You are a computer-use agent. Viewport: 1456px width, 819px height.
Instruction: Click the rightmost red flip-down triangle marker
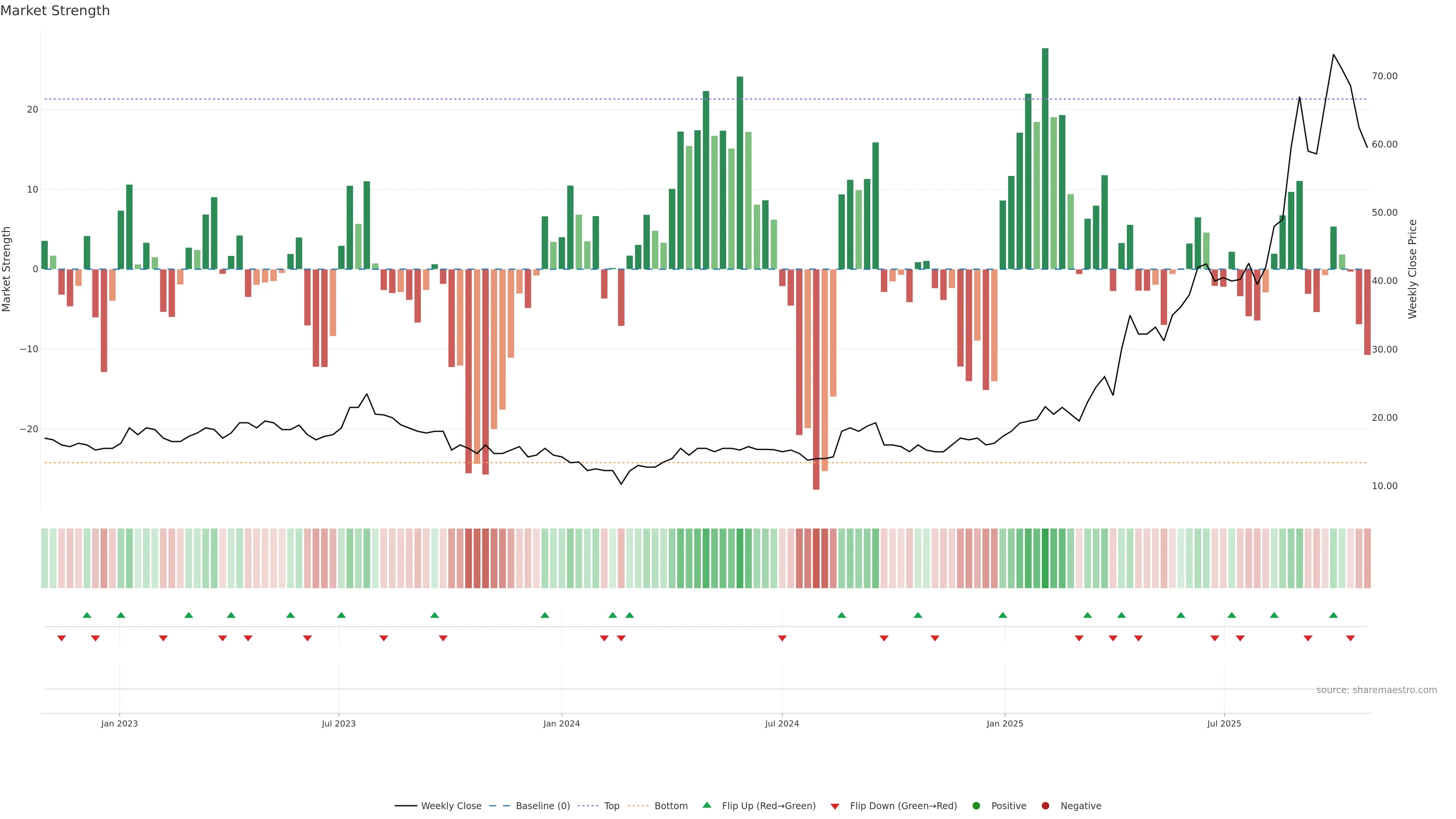tap(1350, 638)
